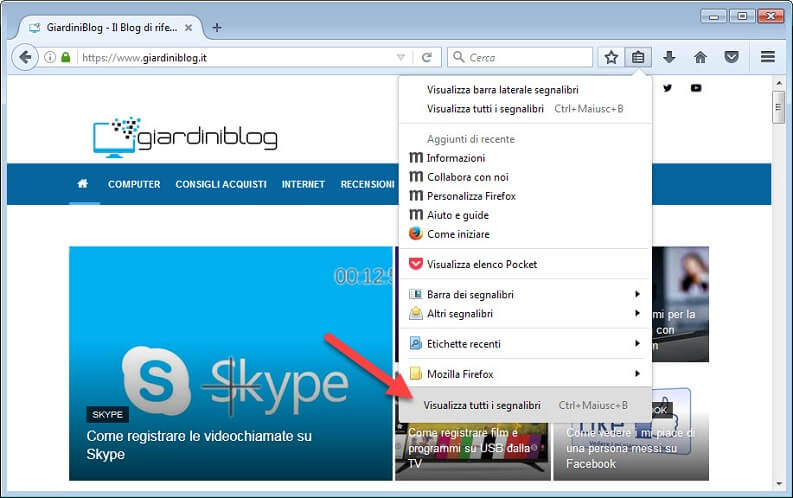Open site information icon in address bar

(x=50, y=57)
